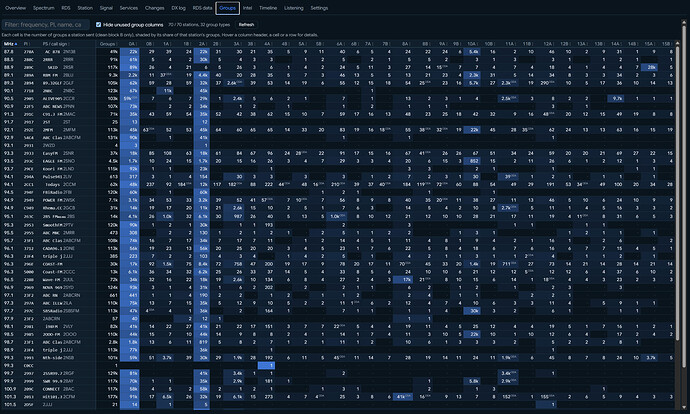Select the 2MAC row at 91.3
This screenshot has height=414, width=690.
point(338,114)
